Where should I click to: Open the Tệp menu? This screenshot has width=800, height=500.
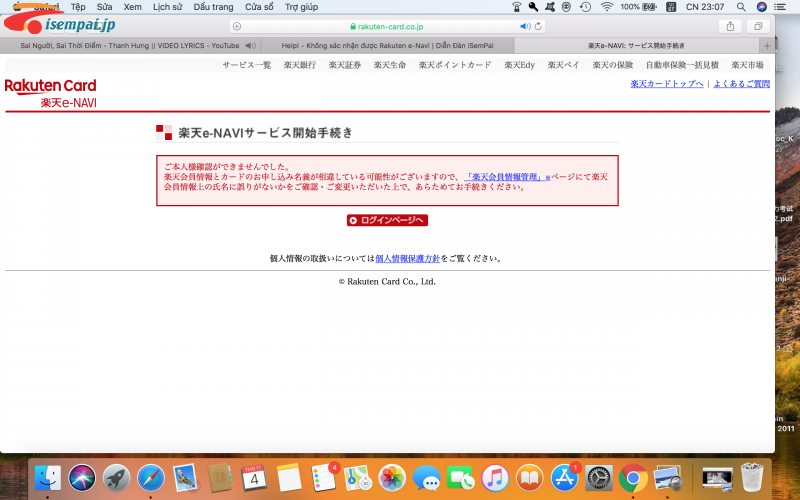click(x=78, y=7)
